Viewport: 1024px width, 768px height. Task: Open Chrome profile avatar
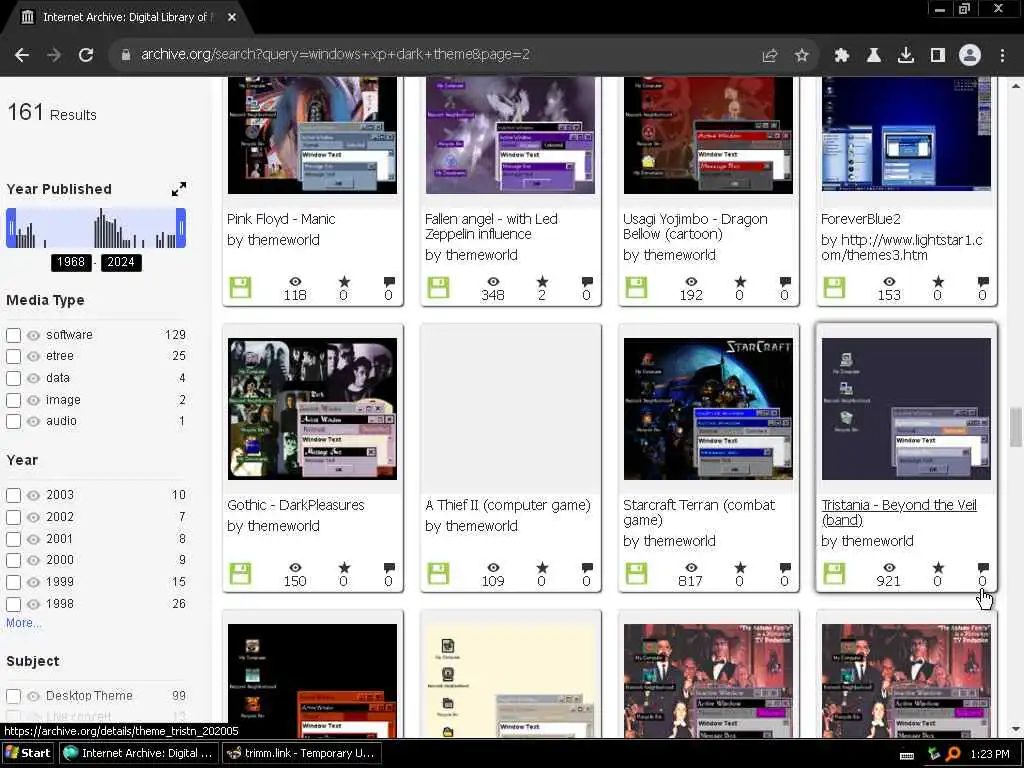click(970, 56)
